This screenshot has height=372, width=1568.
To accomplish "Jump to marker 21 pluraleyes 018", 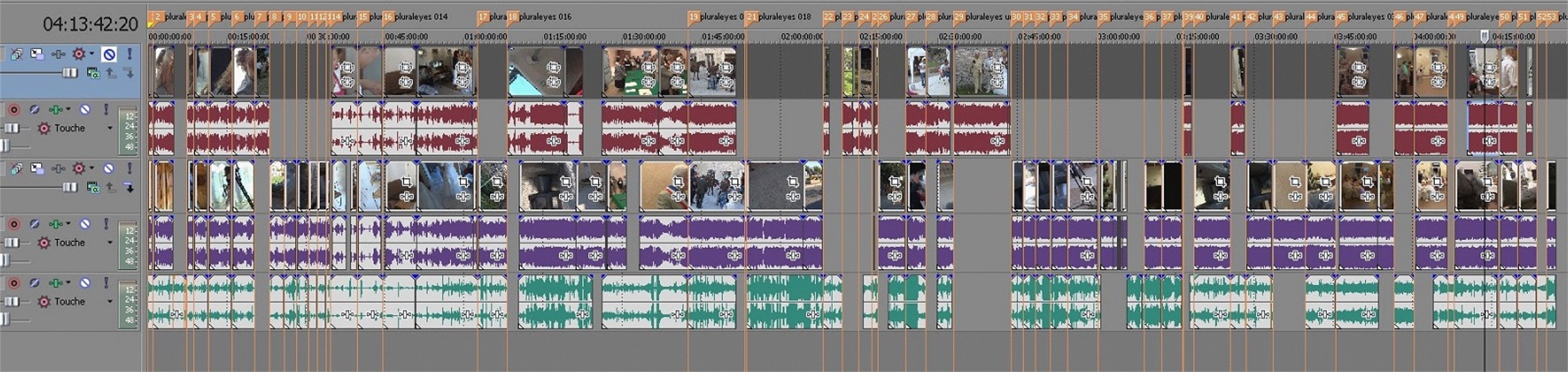I will [752, 18].
